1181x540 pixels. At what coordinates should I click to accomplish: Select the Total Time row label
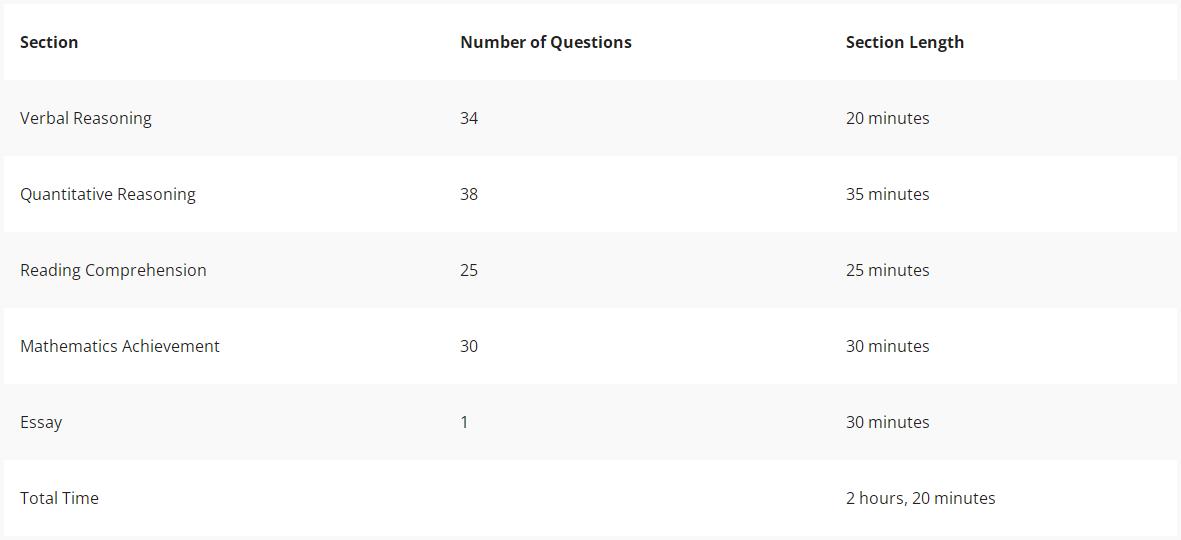tap(60, 498)
